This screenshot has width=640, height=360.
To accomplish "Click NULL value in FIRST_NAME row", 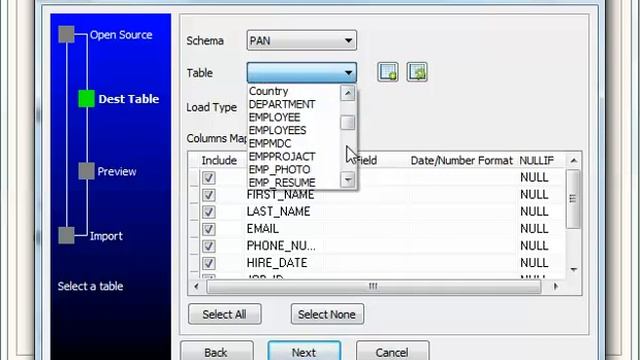I will (x=534, y=195).
